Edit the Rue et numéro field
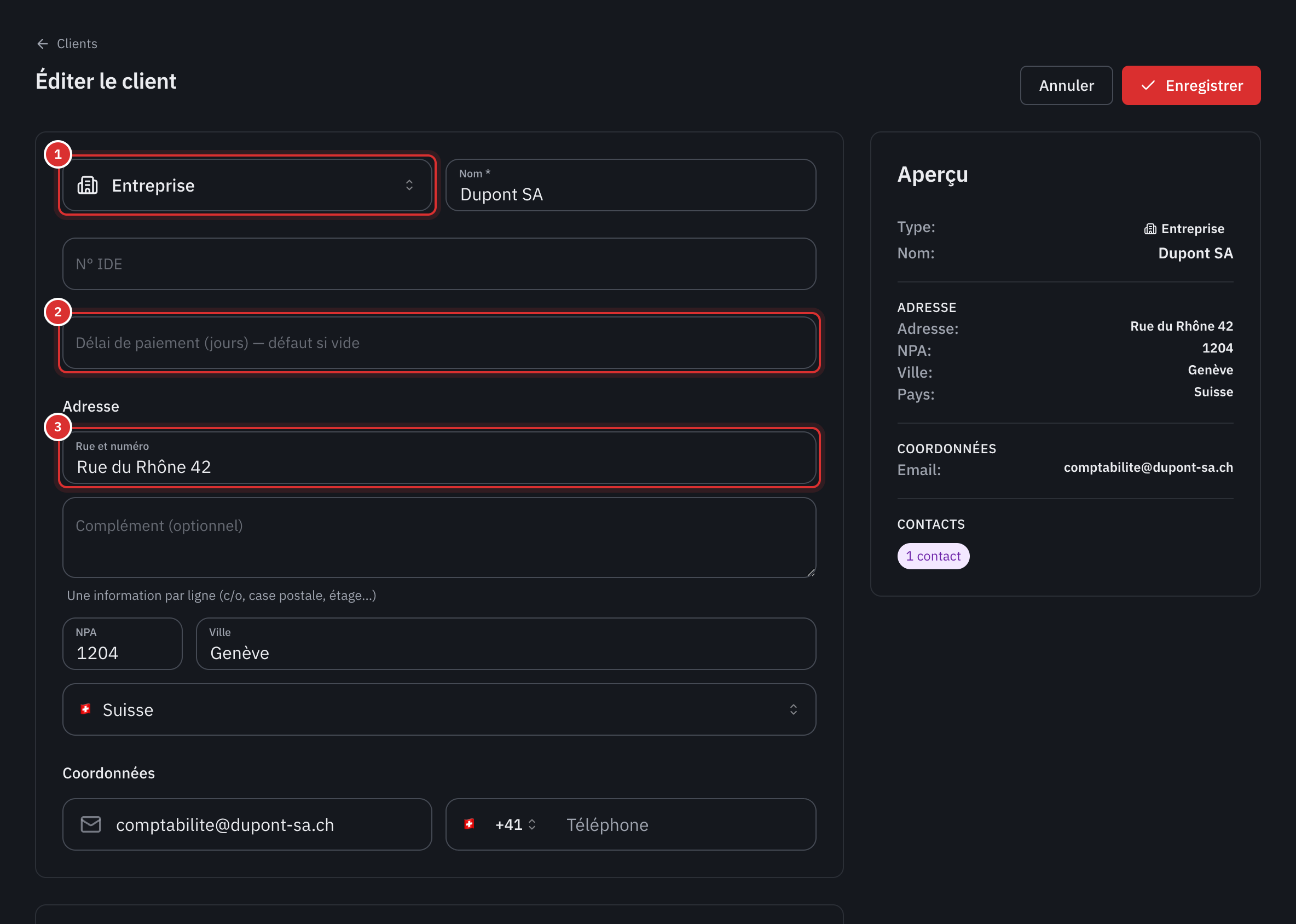This screenshot has width=1296, height=924. click(x=439, y=458)
